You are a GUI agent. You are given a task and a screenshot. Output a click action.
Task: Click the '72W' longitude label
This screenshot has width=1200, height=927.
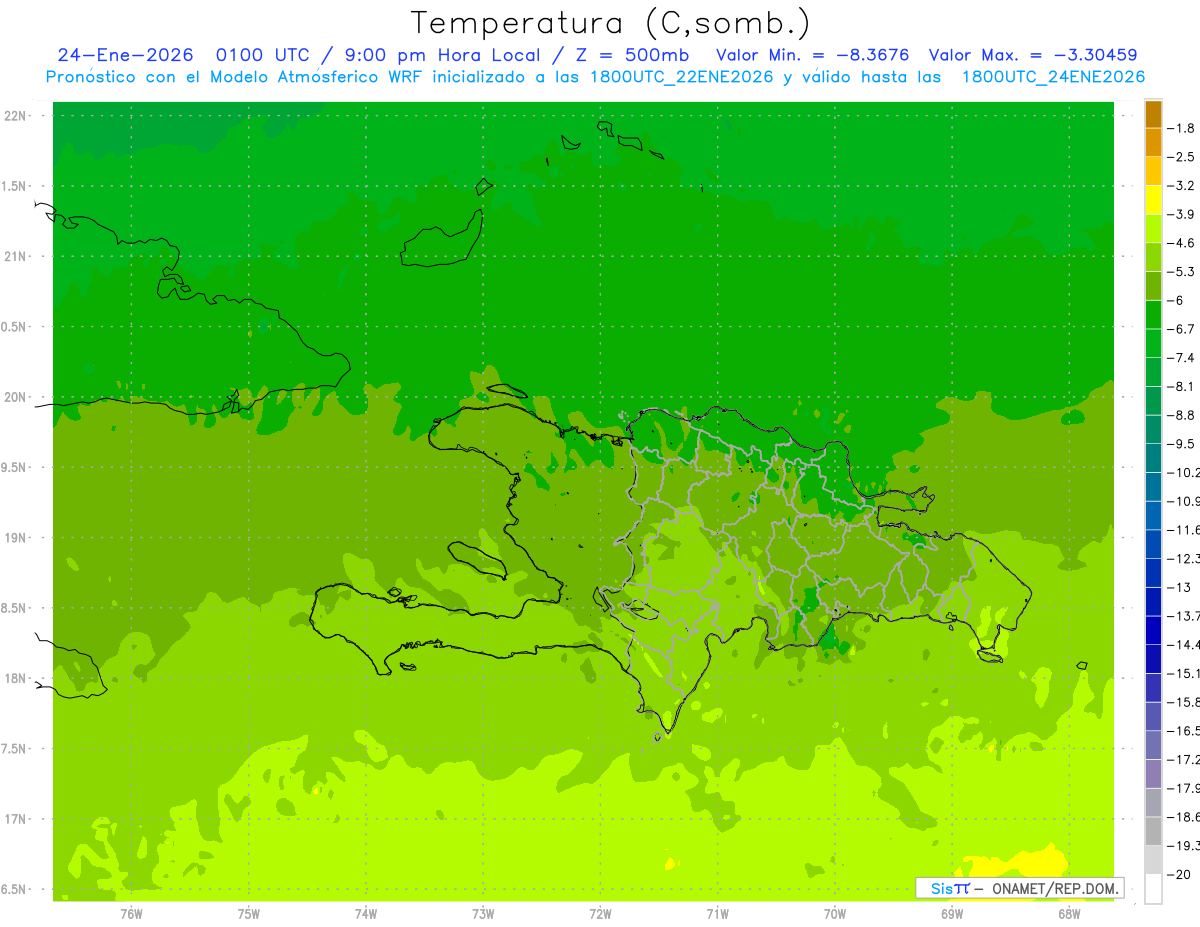(x=600, y=913)
